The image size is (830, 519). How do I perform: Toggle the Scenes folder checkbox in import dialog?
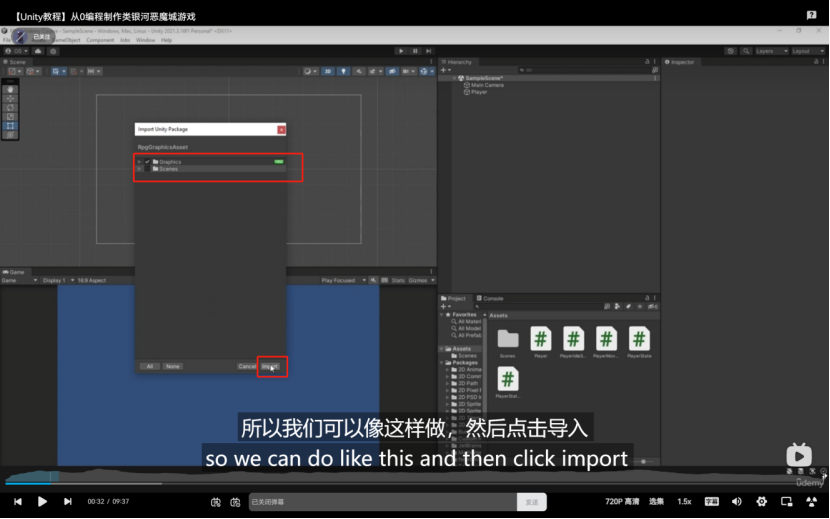[147, 168]
